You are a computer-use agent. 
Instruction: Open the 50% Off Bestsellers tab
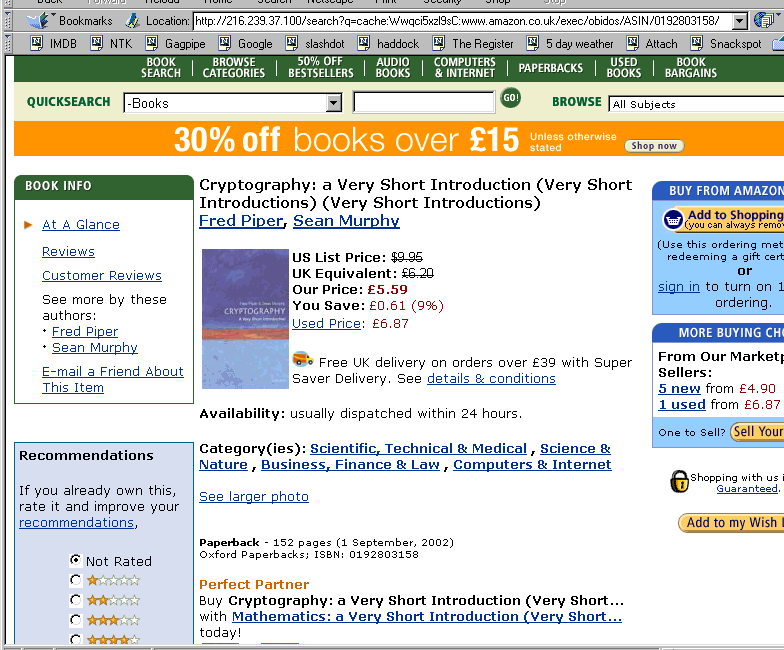(x=320, y=68)
